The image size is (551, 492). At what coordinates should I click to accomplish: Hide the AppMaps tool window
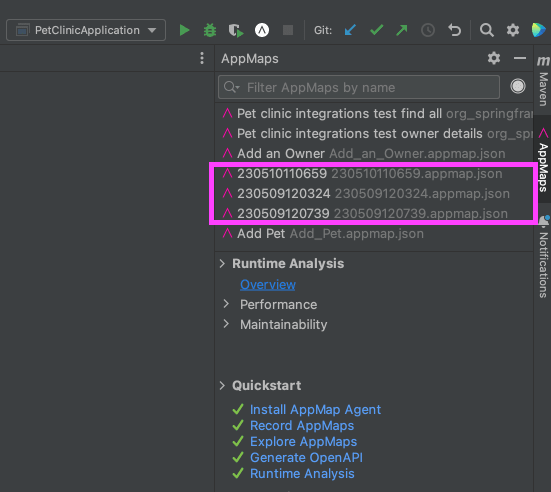[520, 58]
